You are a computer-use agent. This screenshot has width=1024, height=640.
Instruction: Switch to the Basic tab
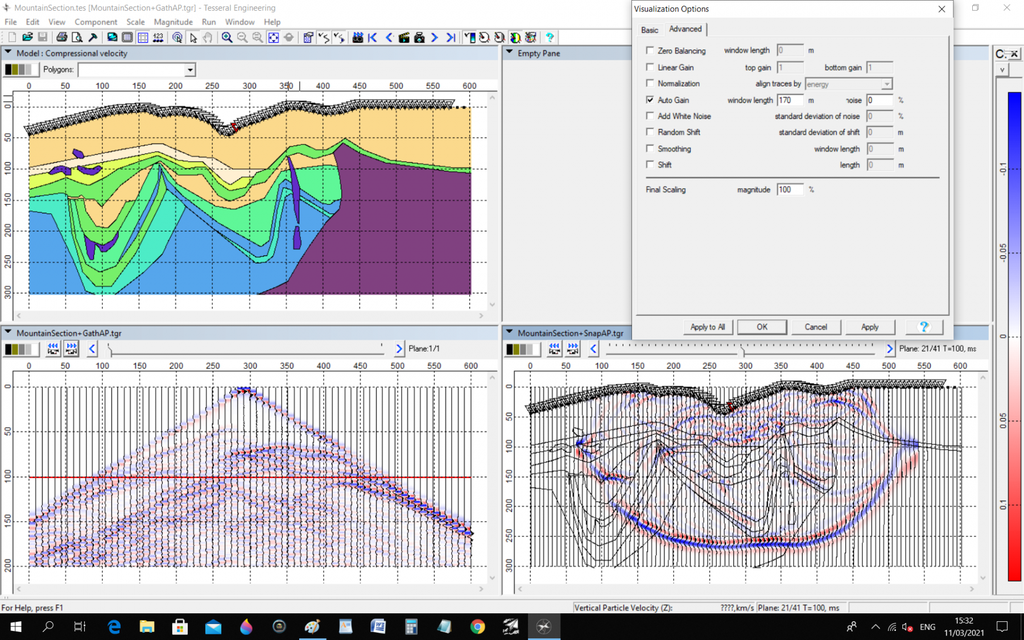[650, 30]
